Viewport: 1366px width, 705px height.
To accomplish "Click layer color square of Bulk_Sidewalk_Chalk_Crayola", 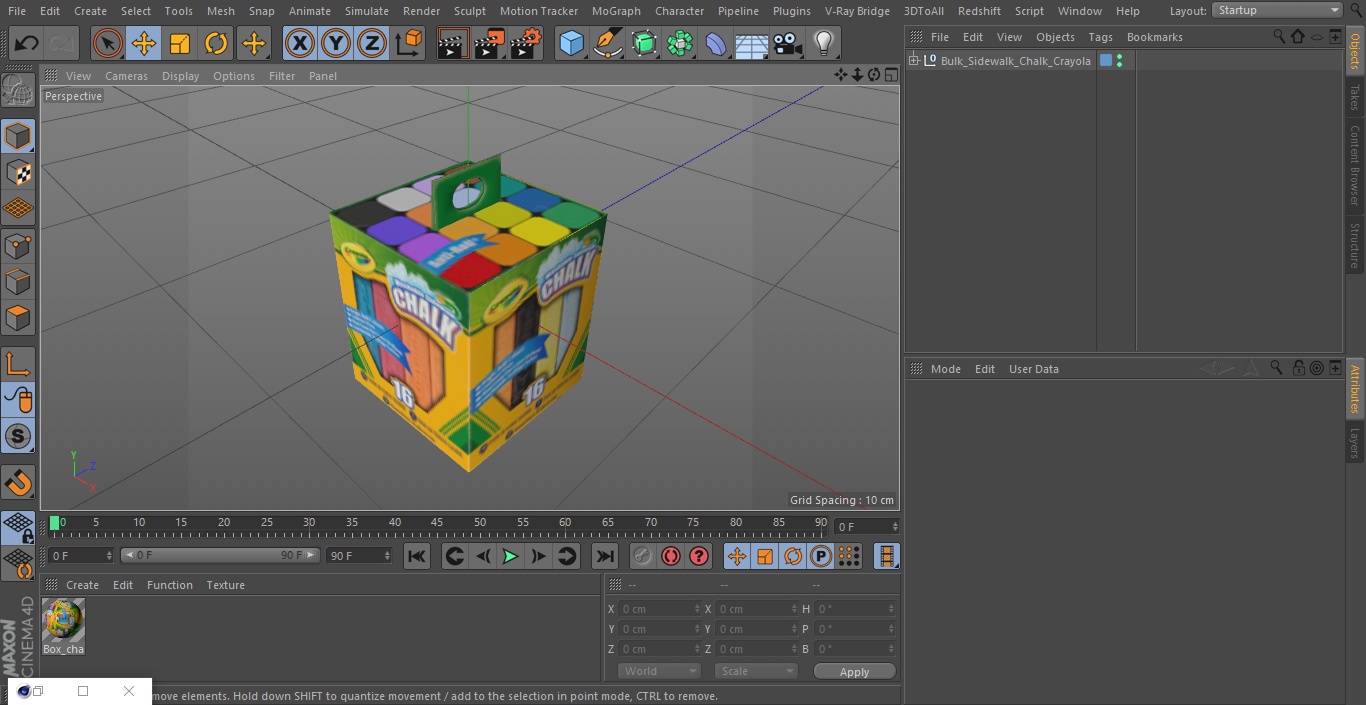I will click(1106, 61).
